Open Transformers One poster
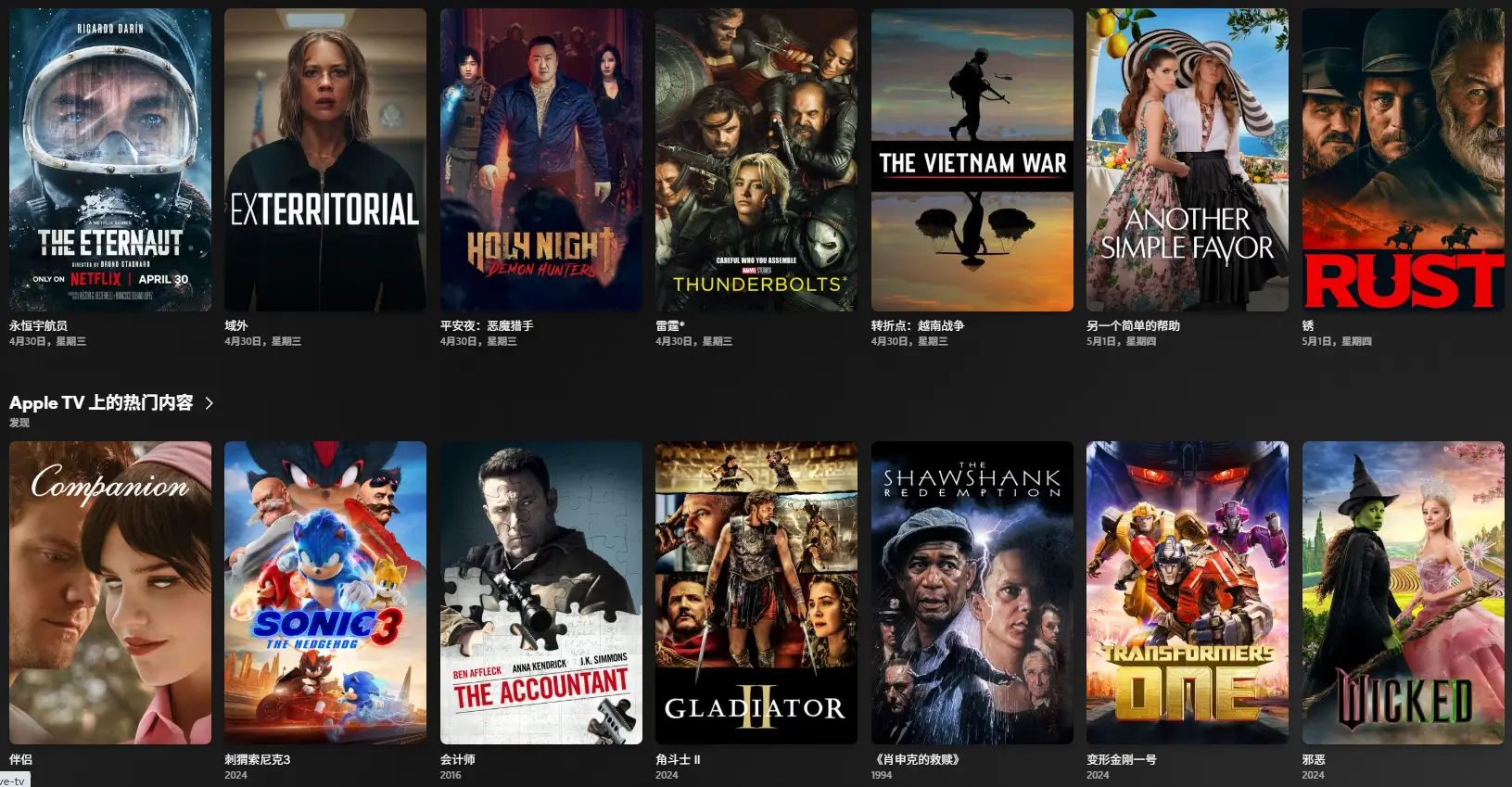The height and width of the screenshot is (787, 1512). [1188, 592]
